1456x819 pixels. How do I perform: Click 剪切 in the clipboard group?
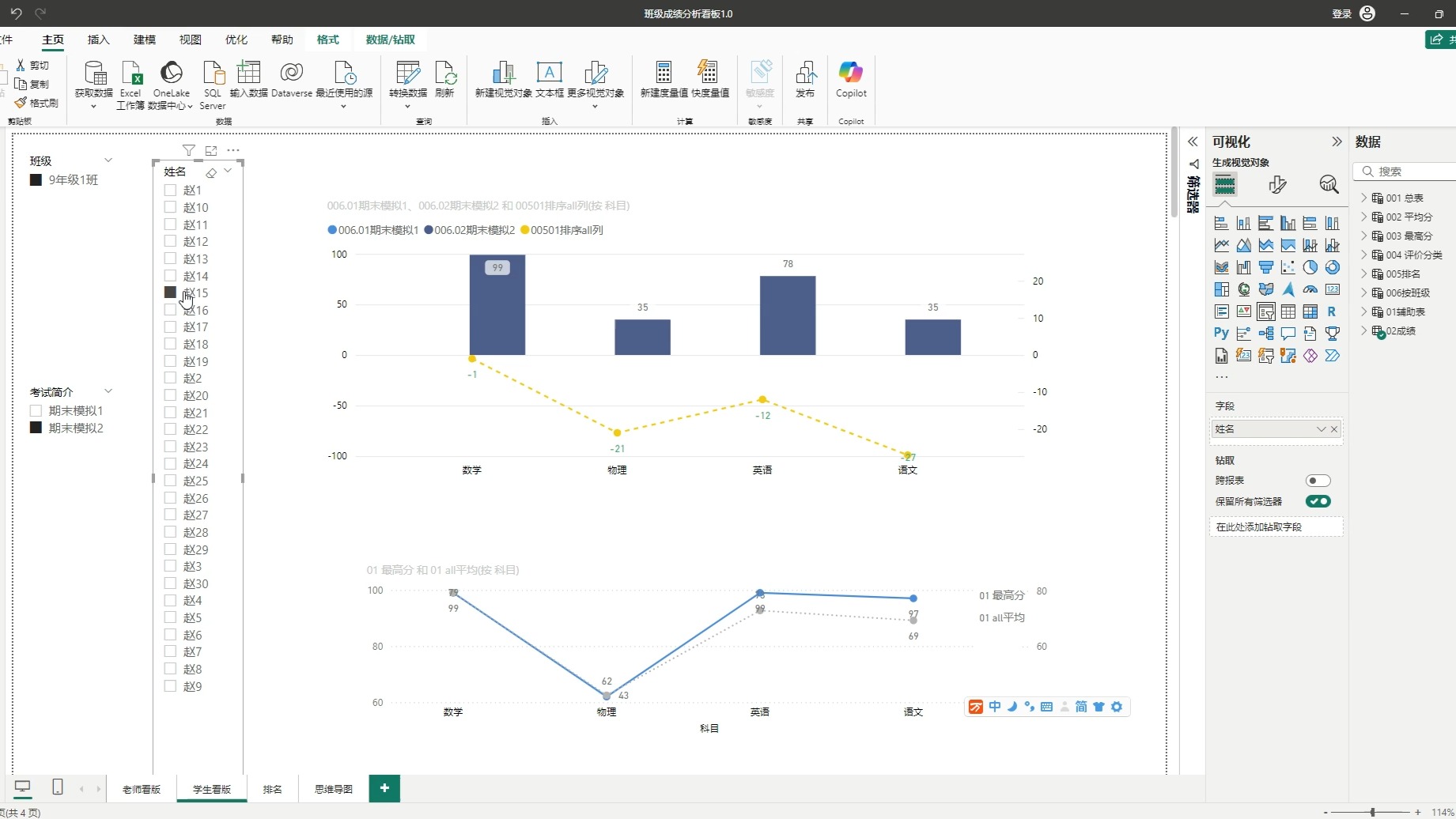coord(32,65)
